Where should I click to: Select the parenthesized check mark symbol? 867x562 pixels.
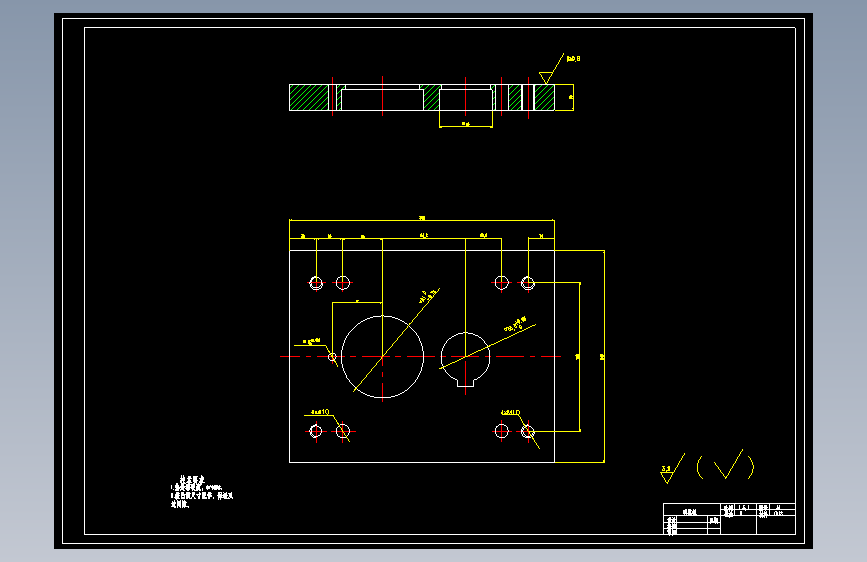tap(725, 465)
